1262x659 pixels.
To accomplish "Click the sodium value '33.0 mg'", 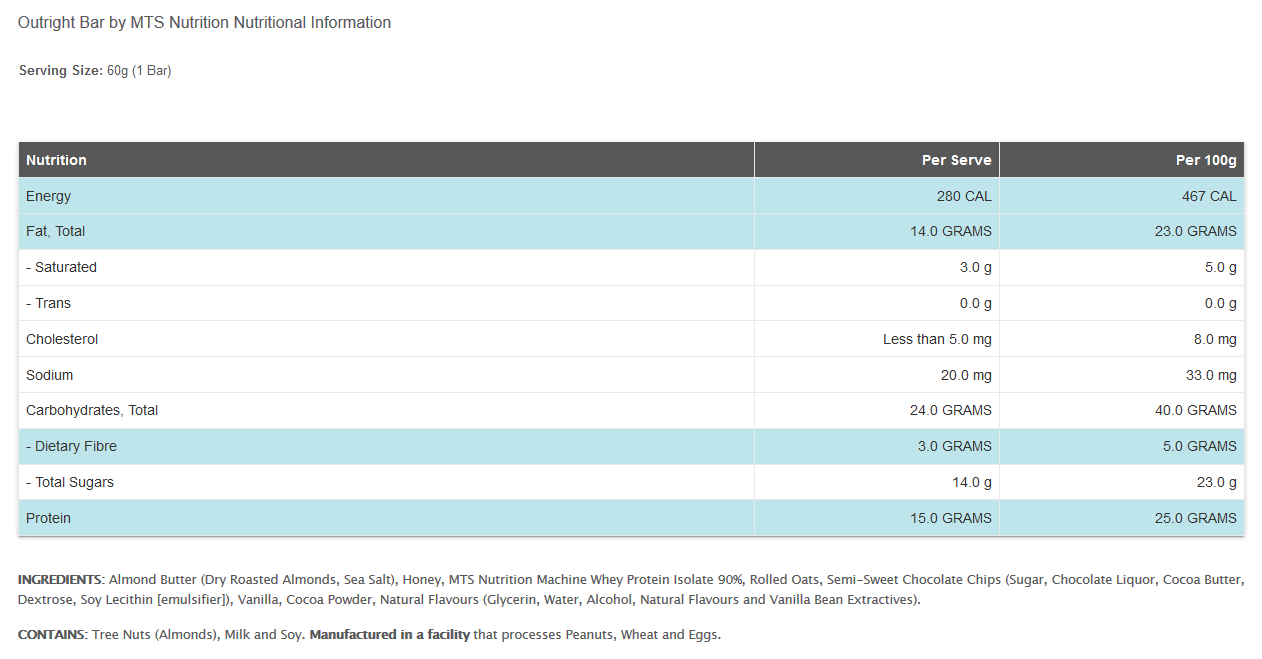I will pos(1211,375).
